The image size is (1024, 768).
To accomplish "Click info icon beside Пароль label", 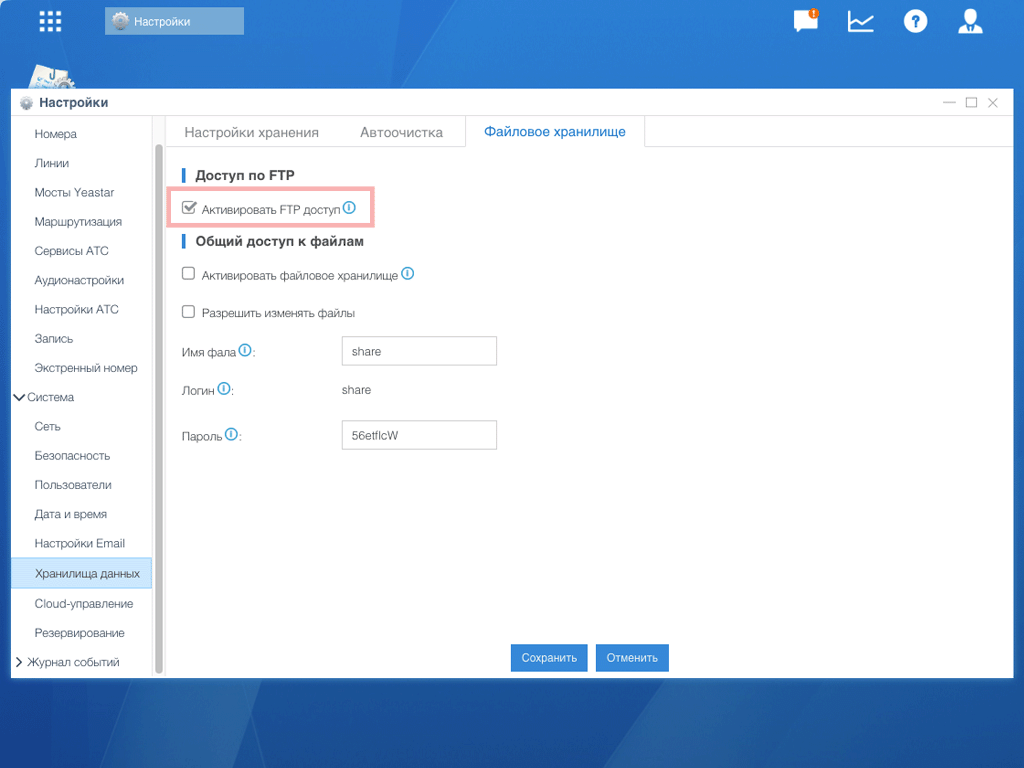I will point(231,435).
